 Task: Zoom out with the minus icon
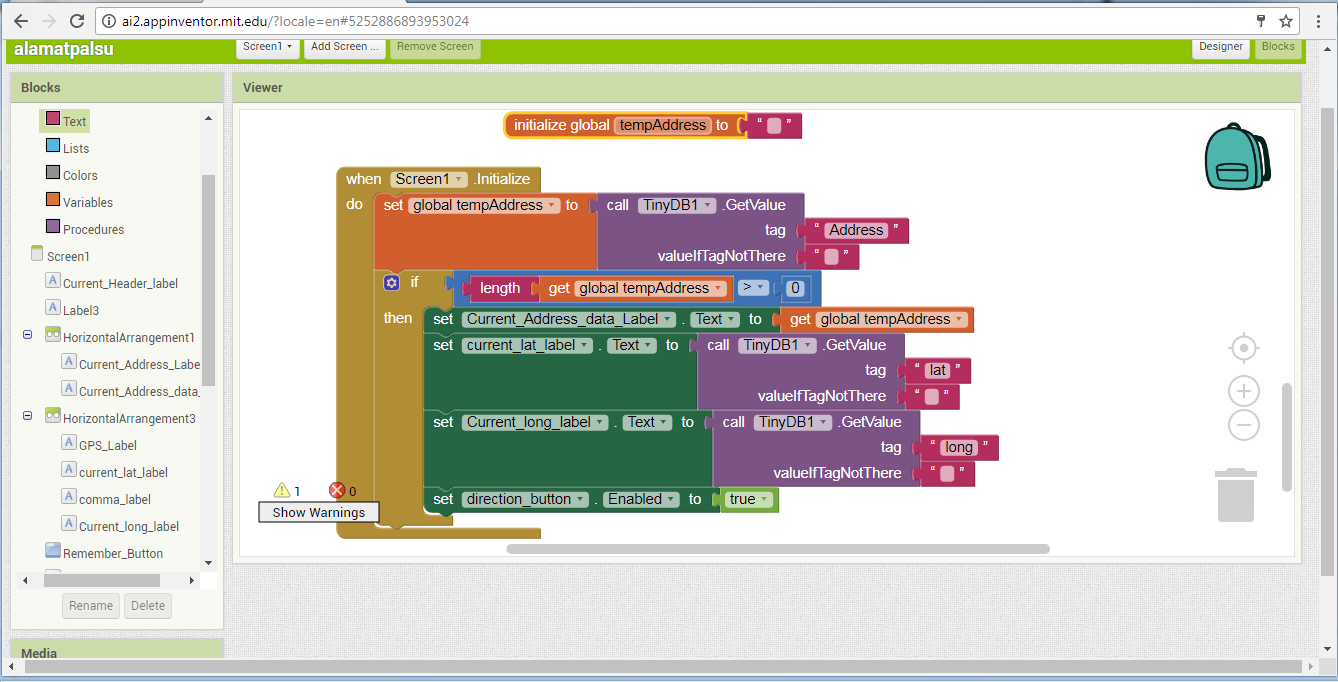(x=1243, y=425)
